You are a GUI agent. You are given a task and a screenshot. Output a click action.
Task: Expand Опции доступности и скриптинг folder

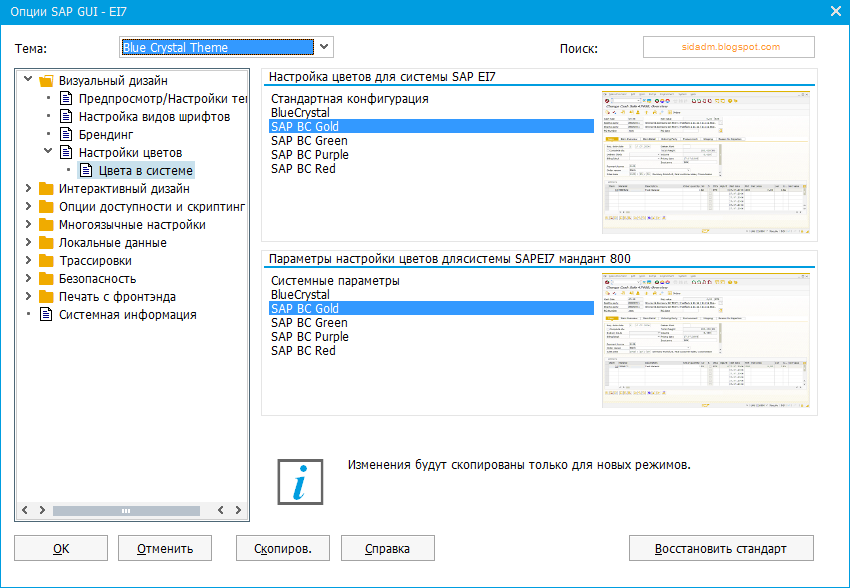pyautogui.click(x=28, y=206)
